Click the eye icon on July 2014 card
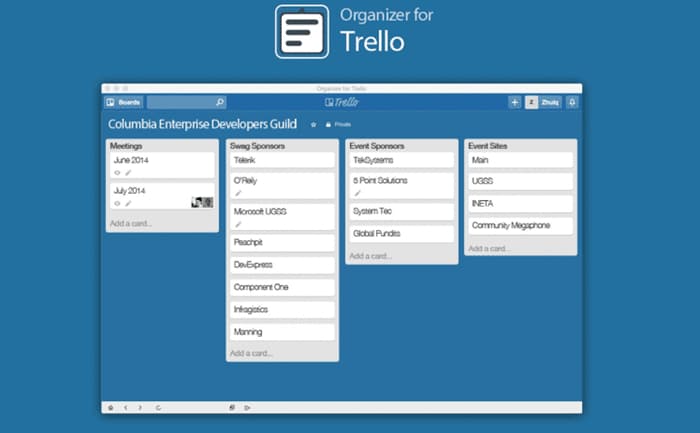700x433 pixels. click(117, 204)
